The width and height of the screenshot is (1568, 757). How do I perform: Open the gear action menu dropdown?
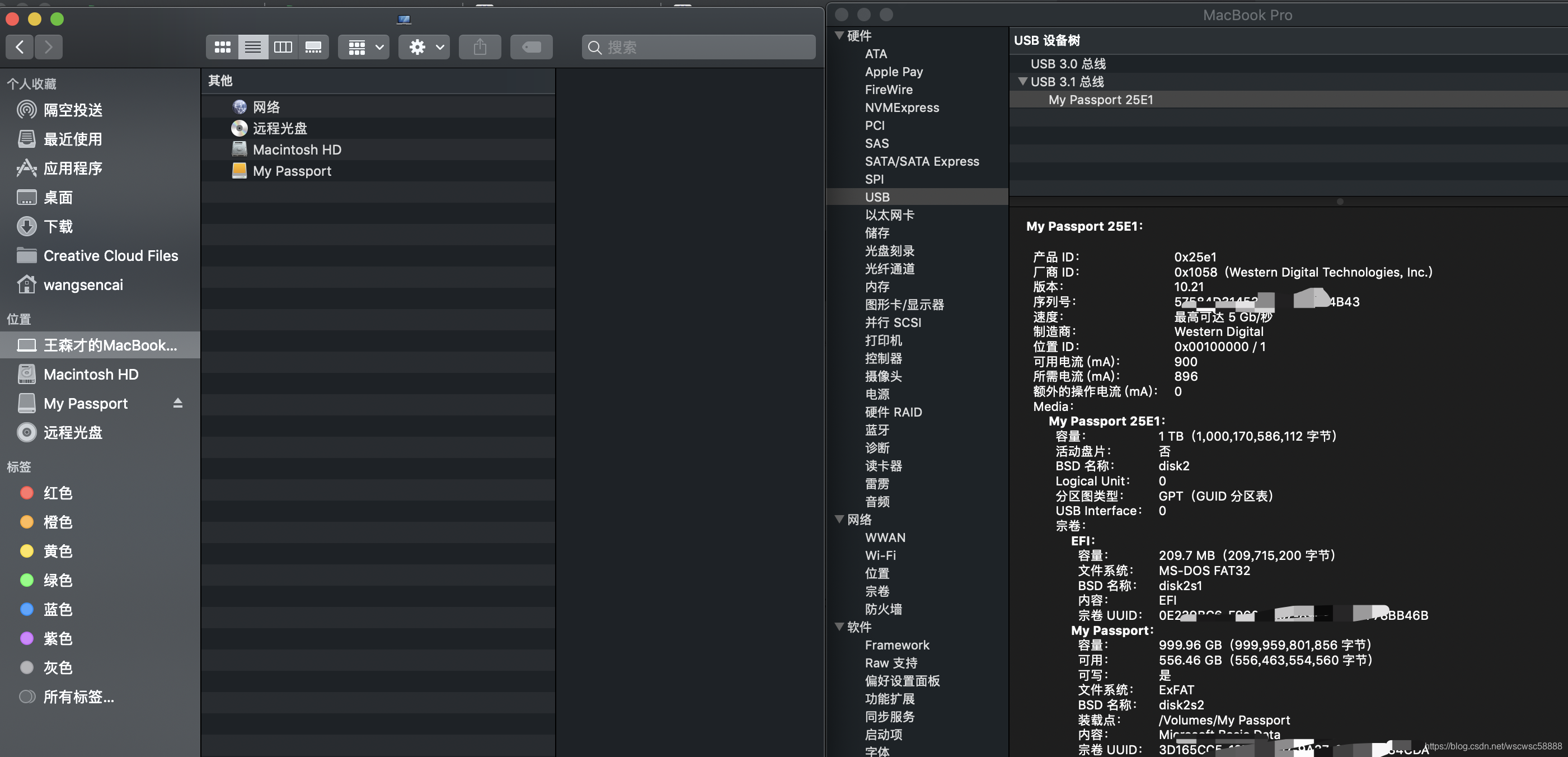point(424,47)
